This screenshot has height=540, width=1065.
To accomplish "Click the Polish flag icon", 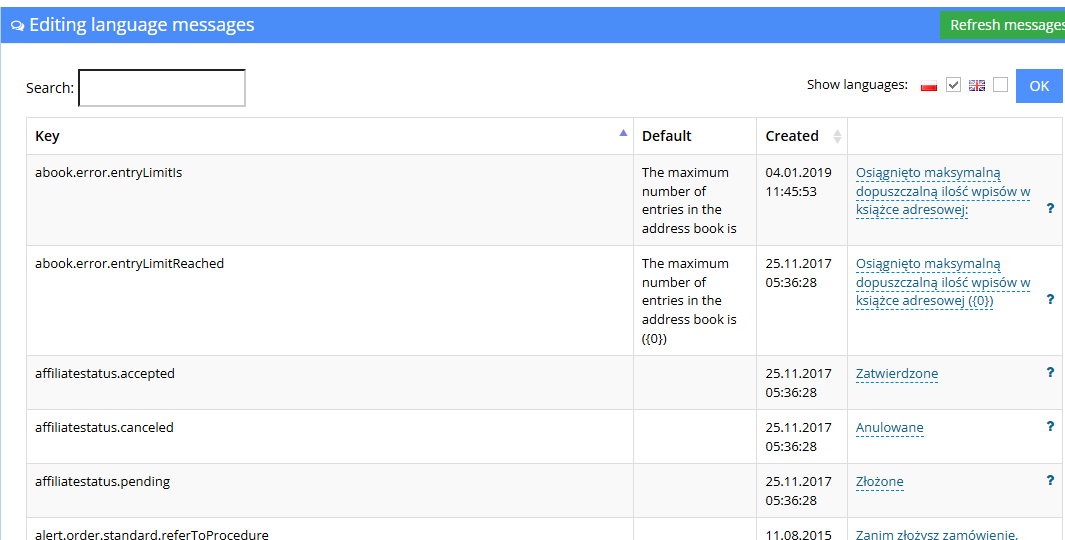I will click(929, 86).
